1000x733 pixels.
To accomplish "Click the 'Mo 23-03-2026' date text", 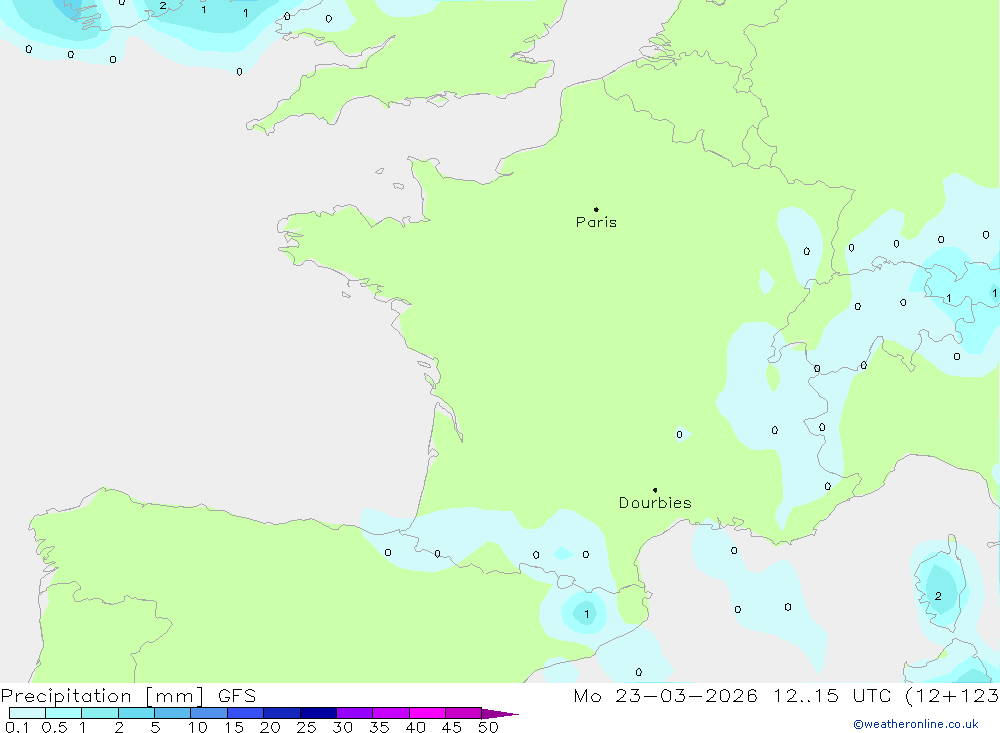I will [666, 695].
